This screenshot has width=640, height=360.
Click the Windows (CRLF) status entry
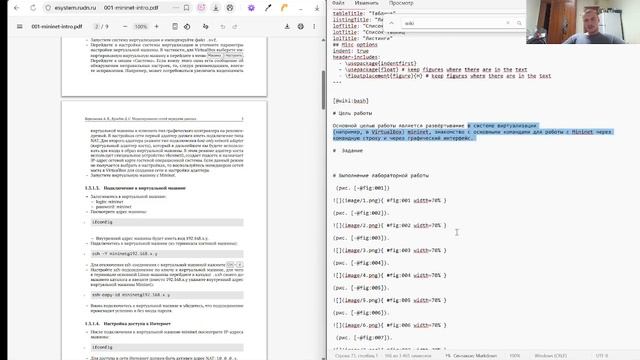coord(550,356)
